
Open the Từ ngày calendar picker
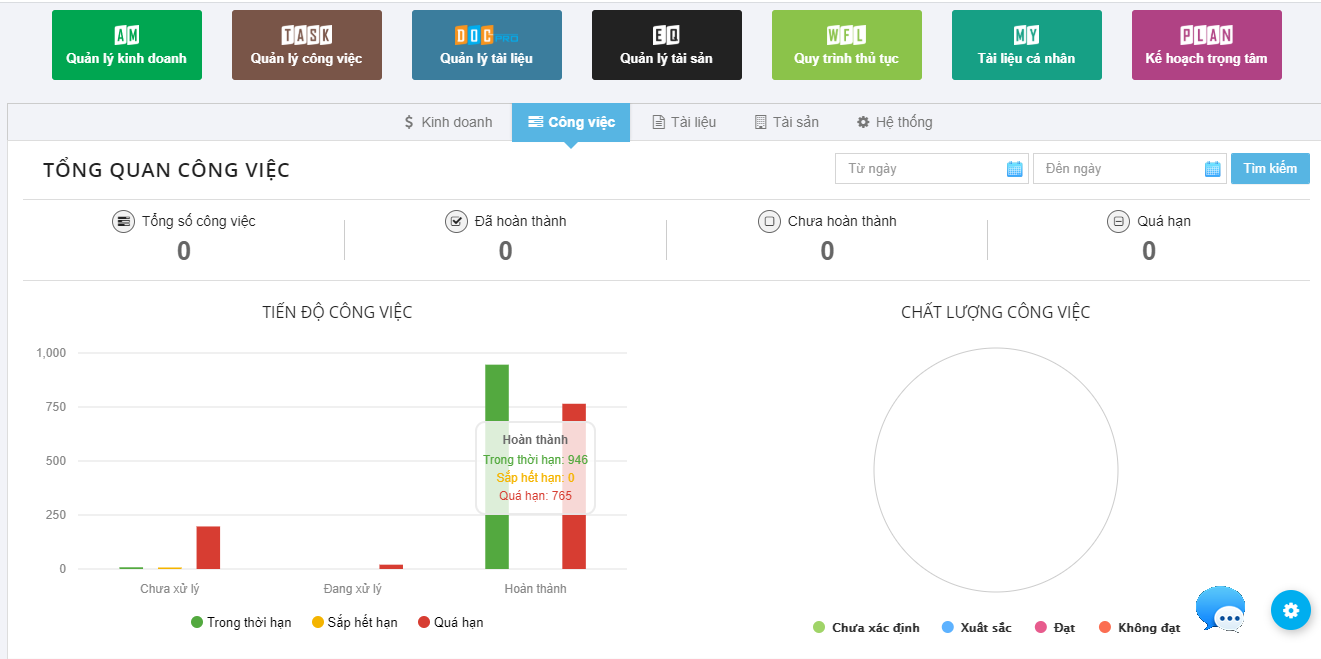coord(1014,169)
